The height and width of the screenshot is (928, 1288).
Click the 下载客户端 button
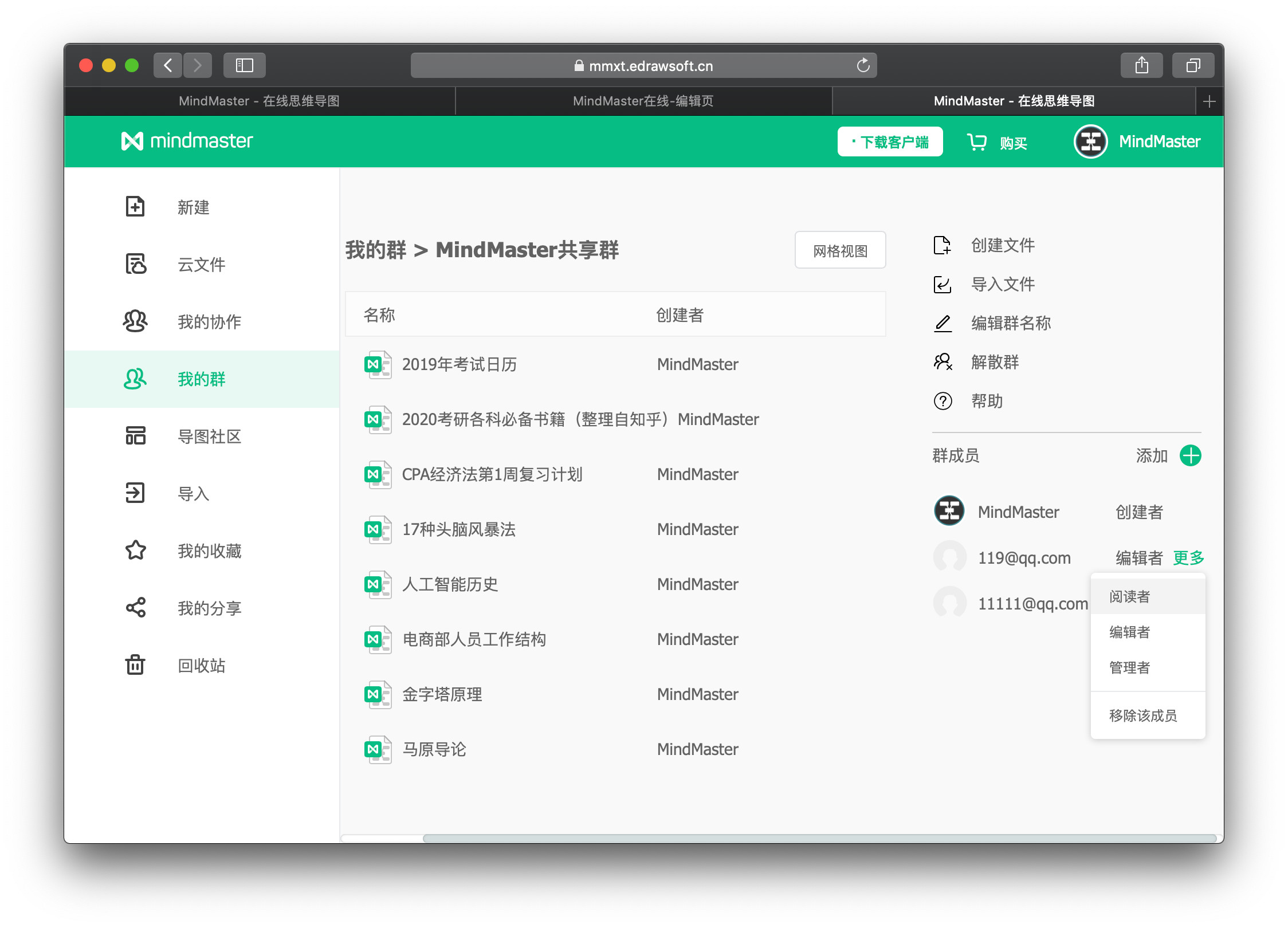pos(890,141)
